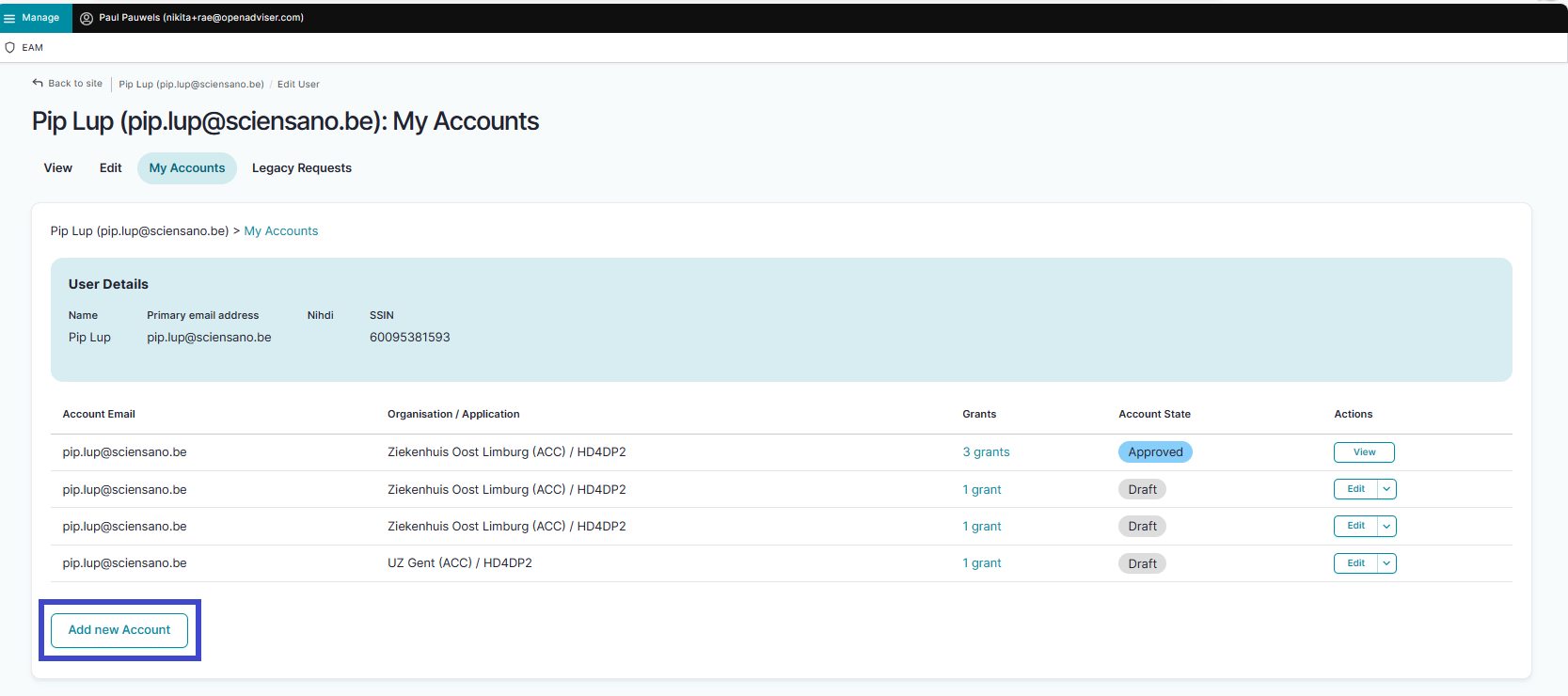Expand dropdown arrow beside Edit for UZ Gent row
This screenshot has height=696, width=1568.
(x=1386, y=563)
